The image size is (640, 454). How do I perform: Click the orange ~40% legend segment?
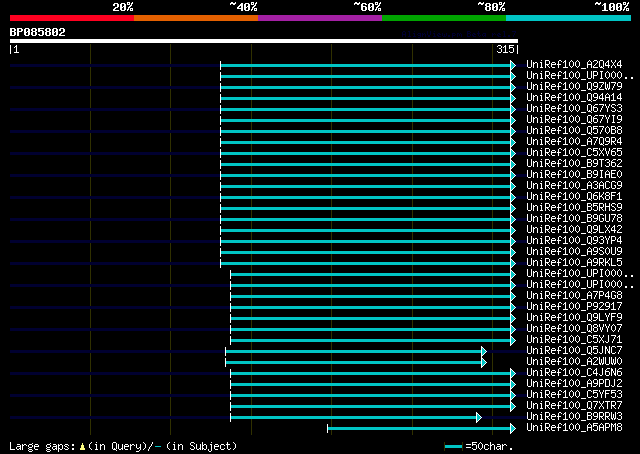196,18
